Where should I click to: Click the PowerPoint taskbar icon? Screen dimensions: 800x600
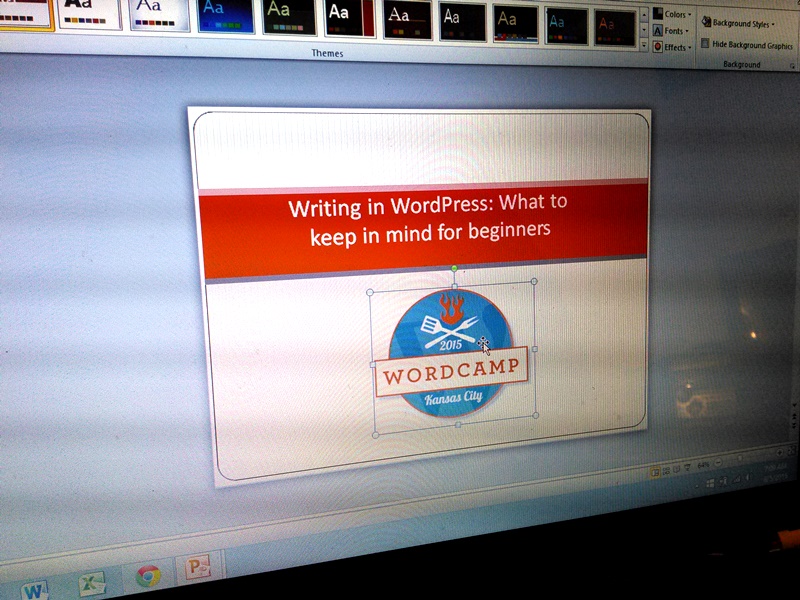click(x=197, y=567)
